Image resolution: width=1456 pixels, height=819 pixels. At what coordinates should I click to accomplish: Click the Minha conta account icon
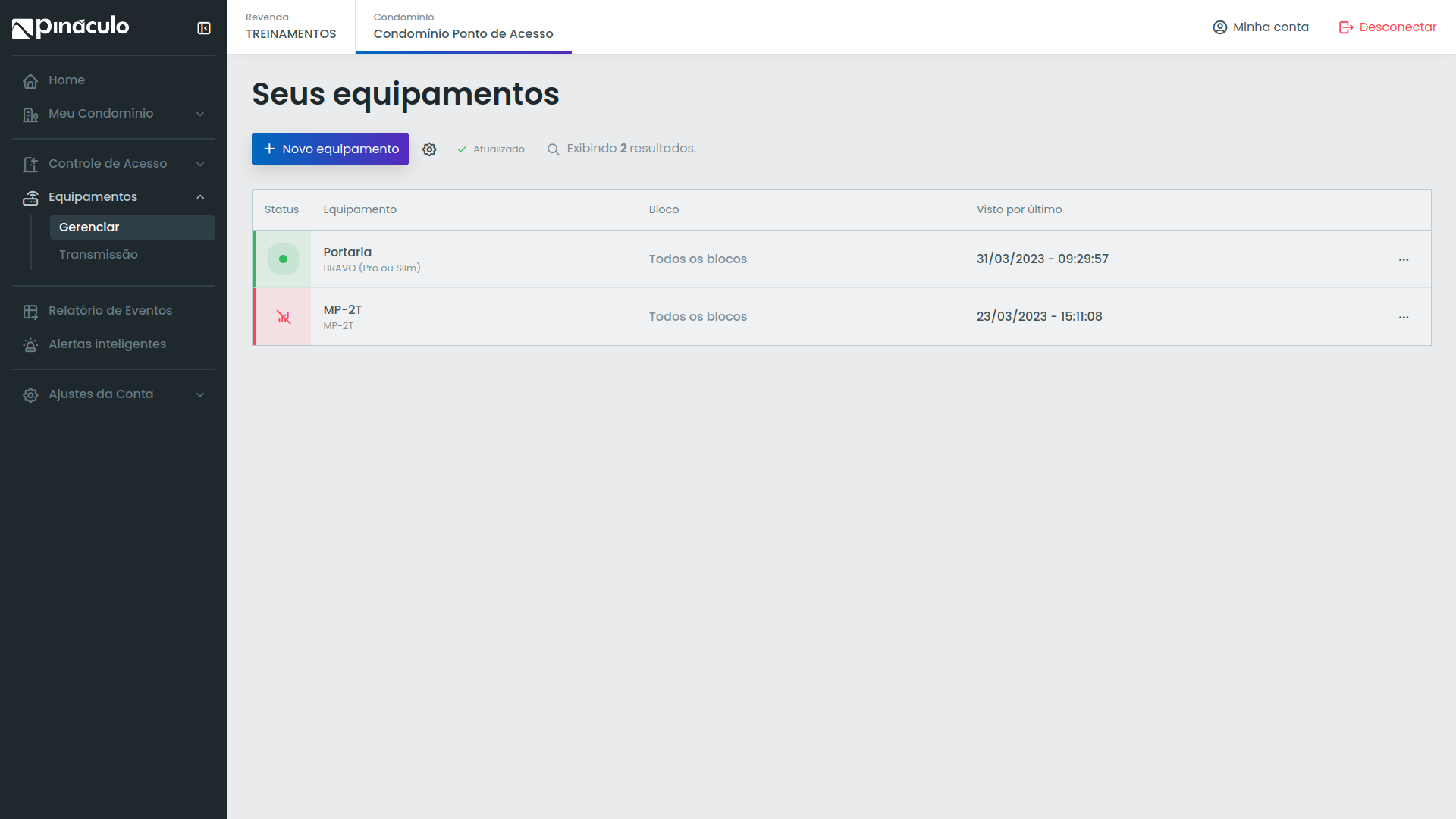(x=1219, y=27)
